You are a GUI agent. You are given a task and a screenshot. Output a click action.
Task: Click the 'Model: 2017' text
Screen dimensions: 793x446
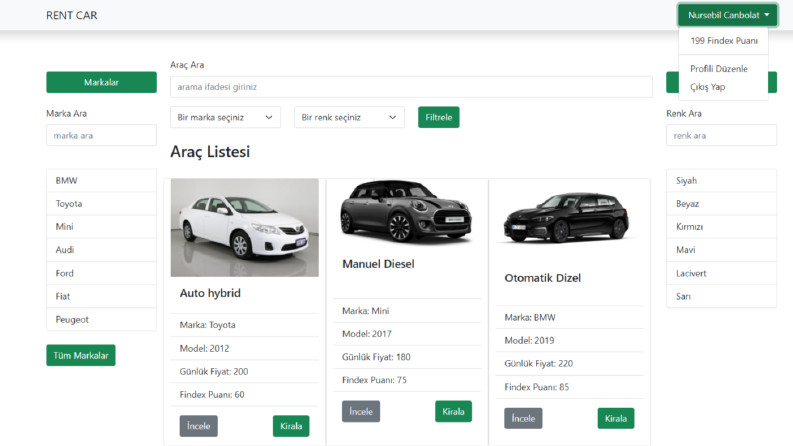point(367,334)
